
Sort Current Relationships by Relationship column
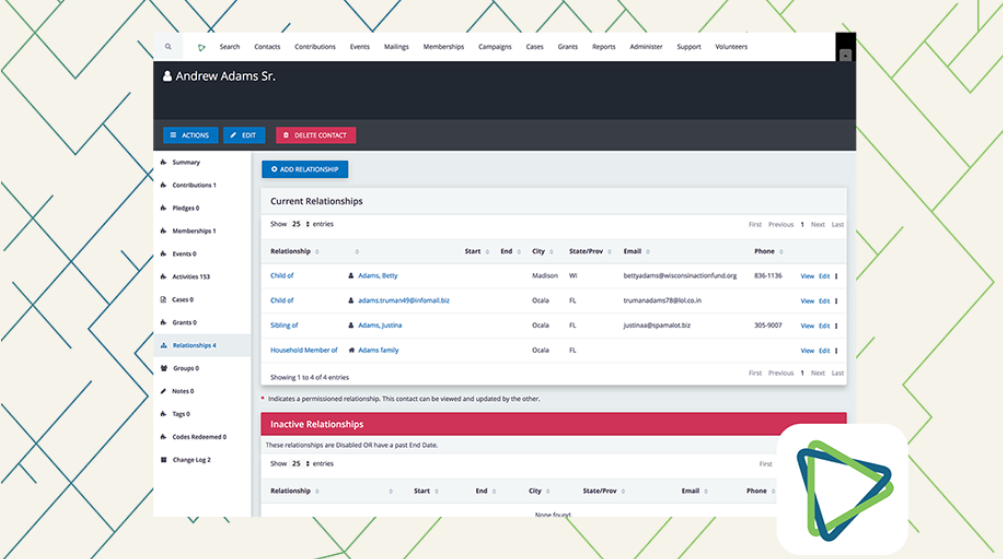pos(294,252)
